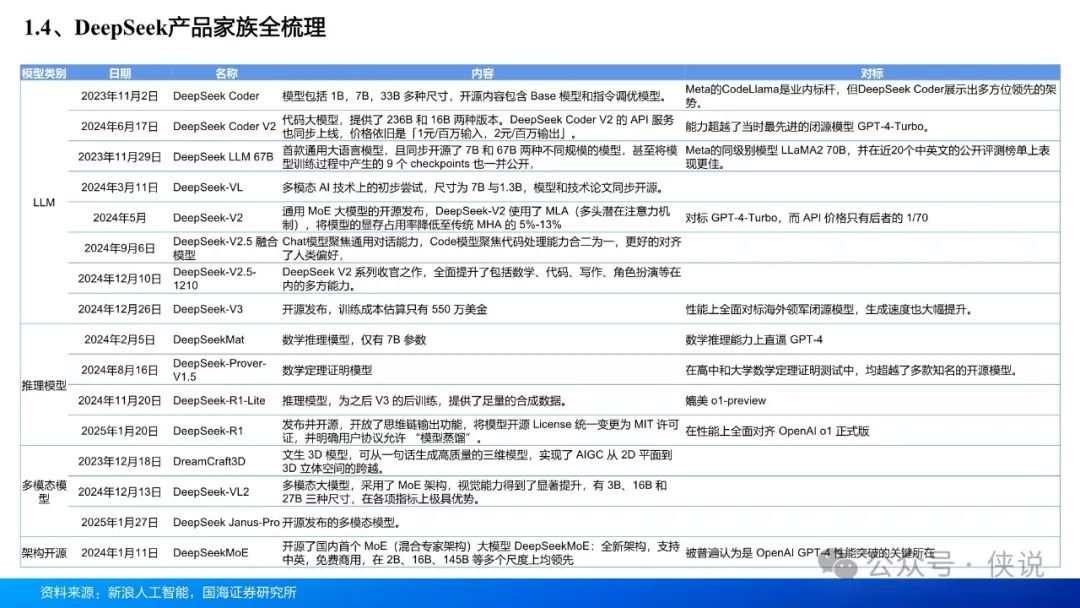Select the name cell "DeepSeek-VL"
Screen dimensions: 1080x608
(x=208, y=187)
